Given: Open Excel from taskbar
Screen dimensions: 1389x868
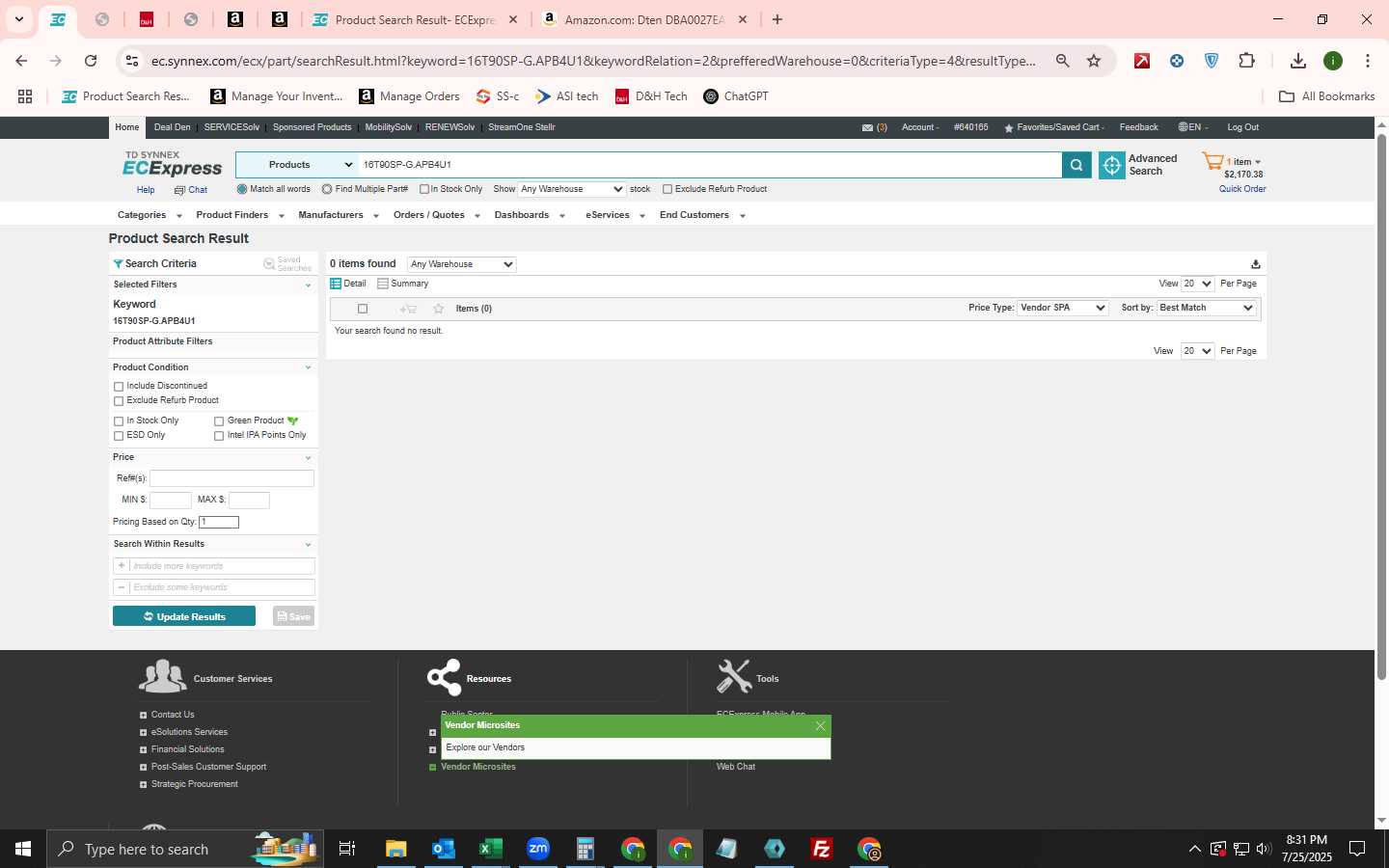Looking at the screenshot, I should coord(490,849).
